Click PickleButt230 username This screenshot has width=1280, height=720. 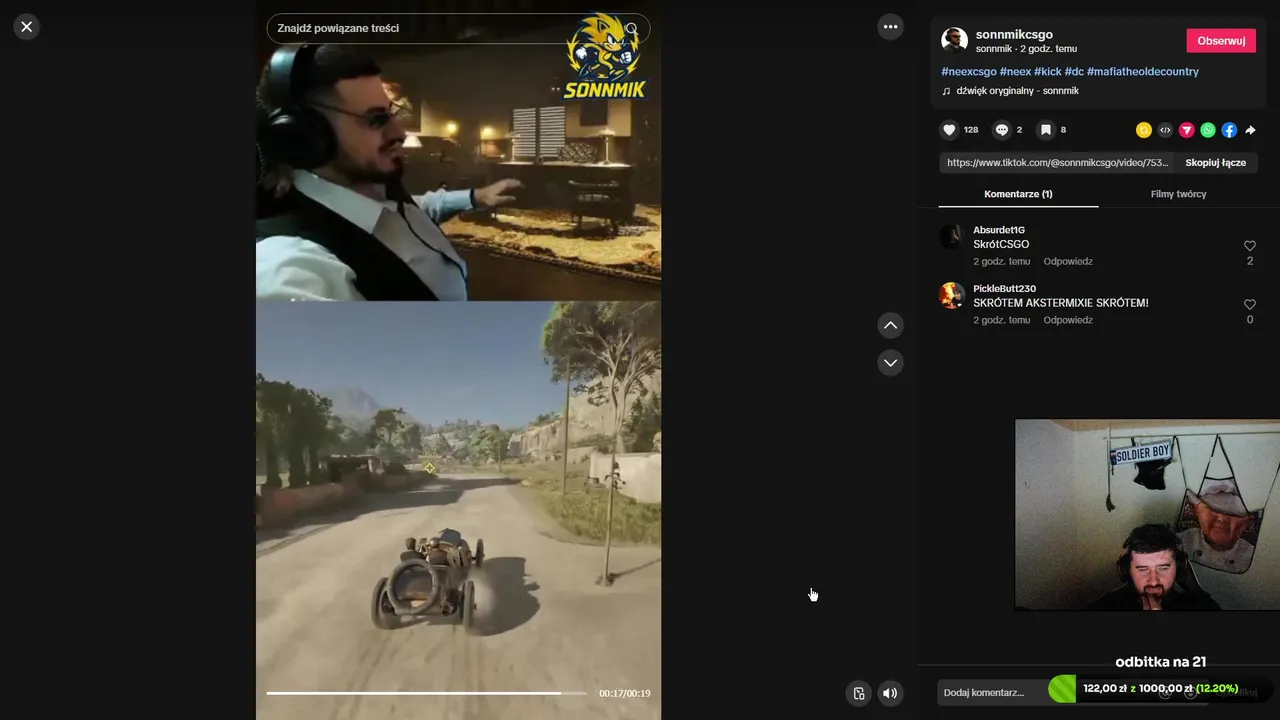coord(1004,289)
